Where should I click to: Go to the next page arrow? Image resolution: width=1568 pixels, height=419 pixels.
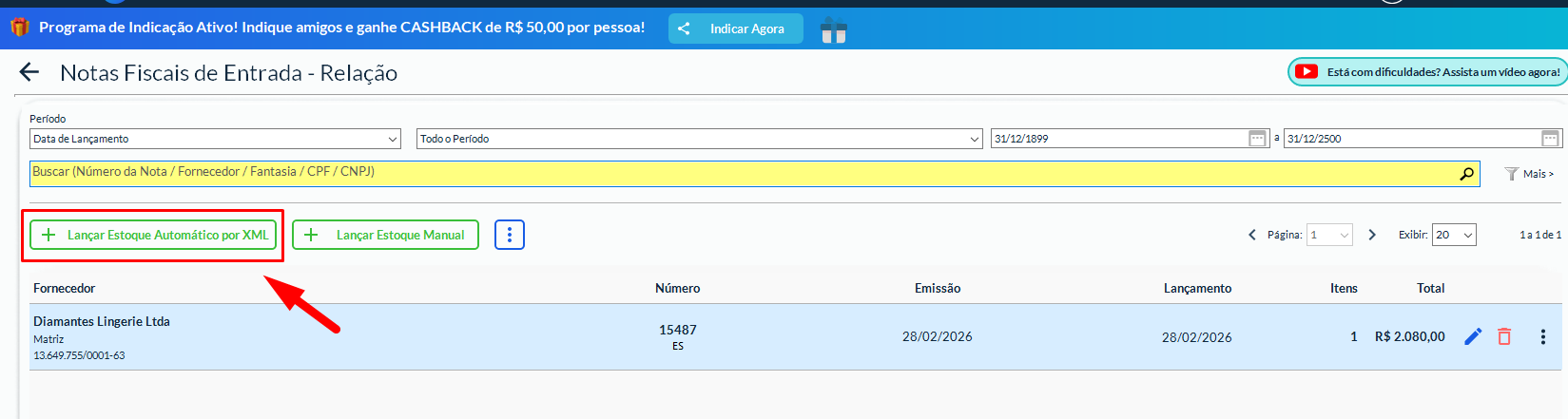click(1372, 235)
